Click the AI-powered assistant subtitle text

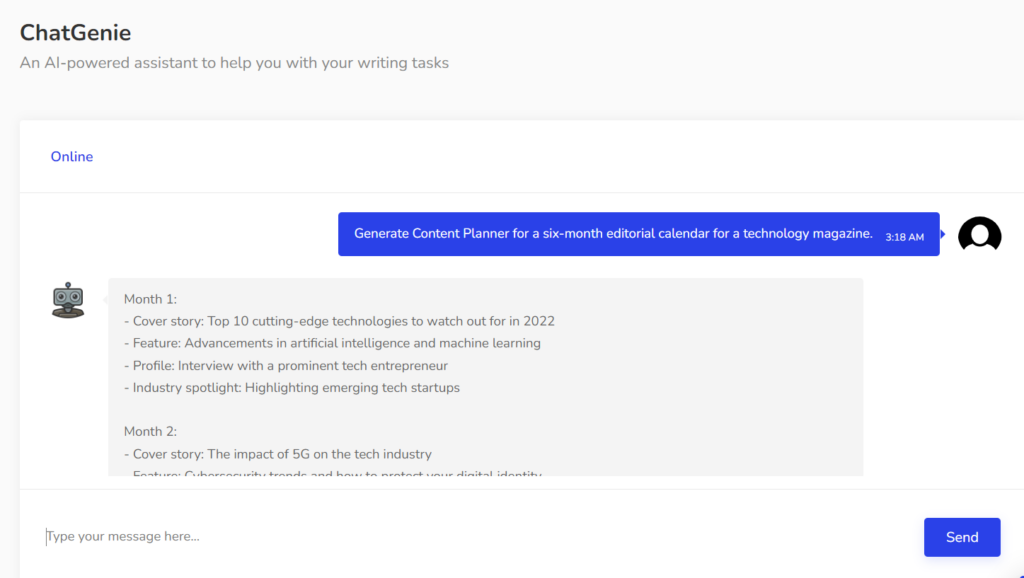[x=234, y=63]
